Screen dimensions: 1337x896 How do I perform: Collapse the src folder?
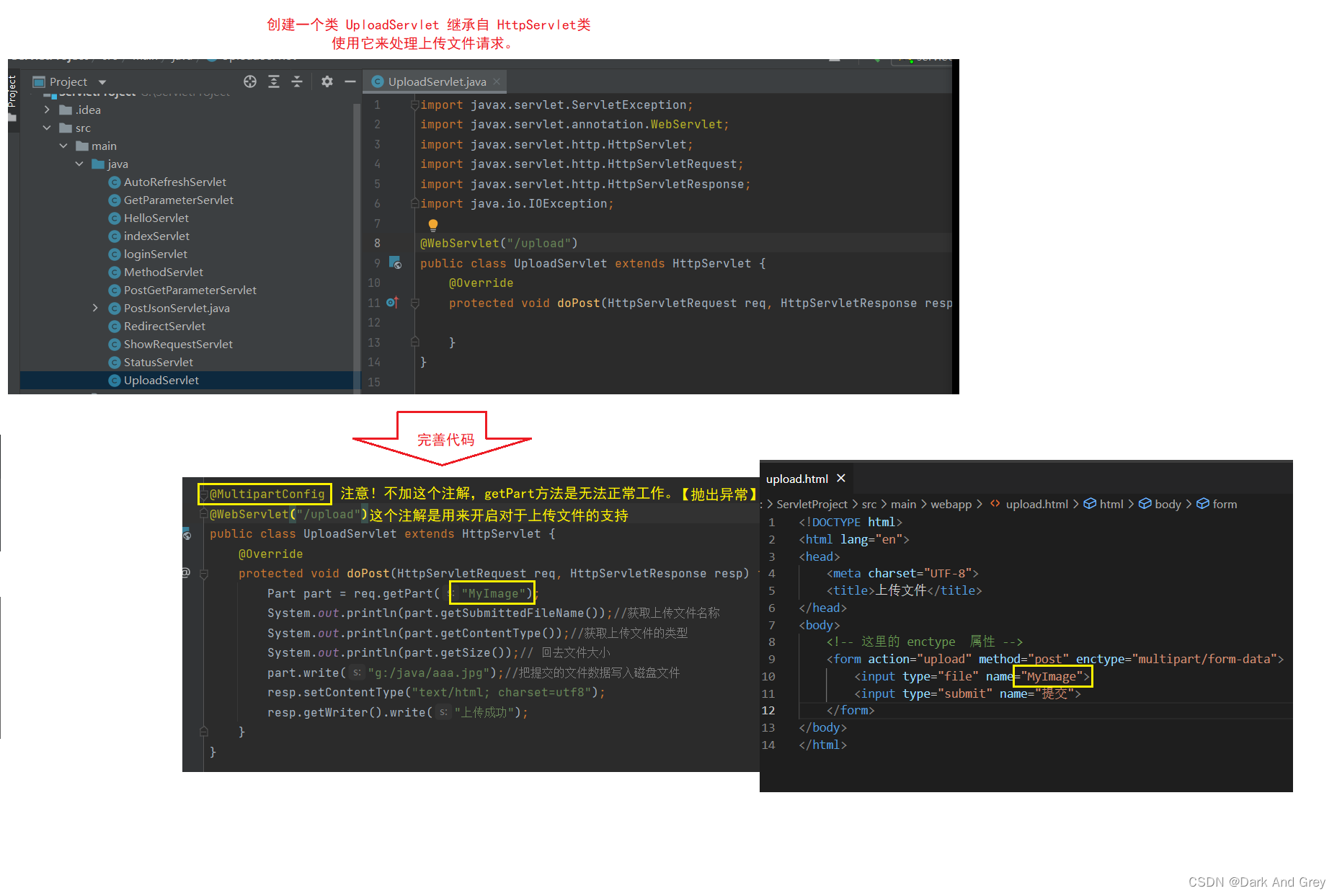click(x=47, y=128)
